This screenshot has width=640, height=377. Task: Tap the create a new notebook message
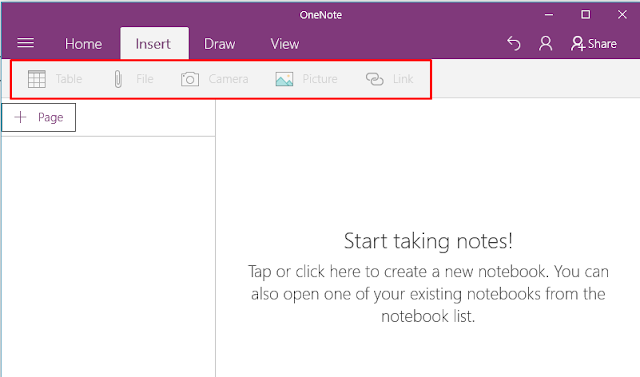pos(428,294)
